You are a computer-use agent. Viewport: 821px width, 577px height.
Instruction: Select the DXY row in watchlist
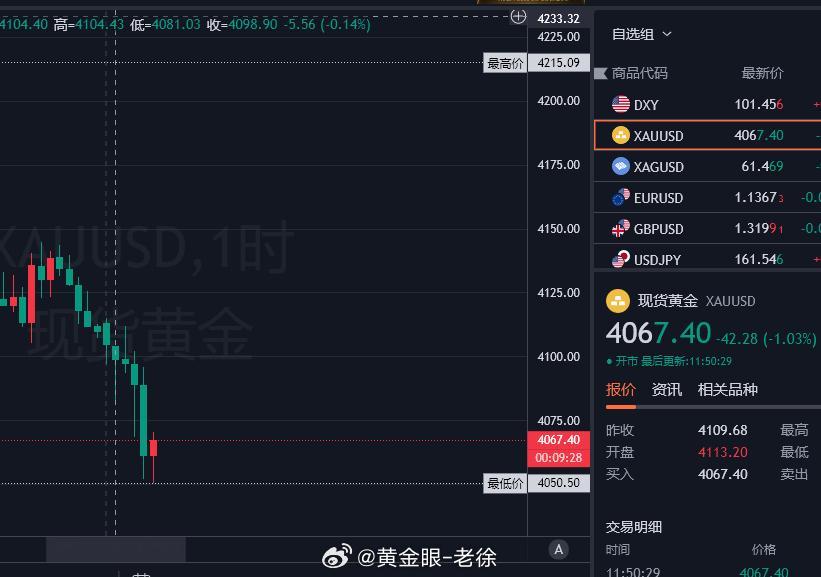pyautogui.click(x=707, y=104)
